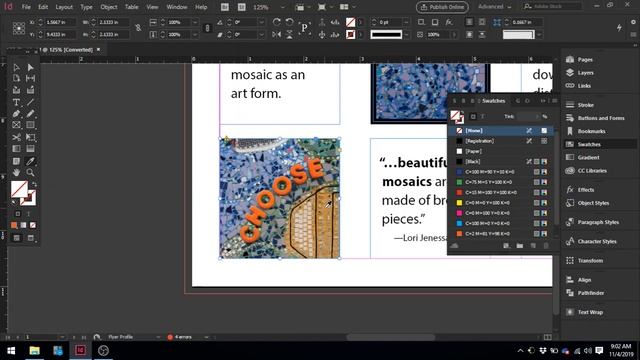Image resolution: width=640 pixels, height=360 pixels.
Task: Select the Selection tool arrow
Action: (x=16, y=67)
